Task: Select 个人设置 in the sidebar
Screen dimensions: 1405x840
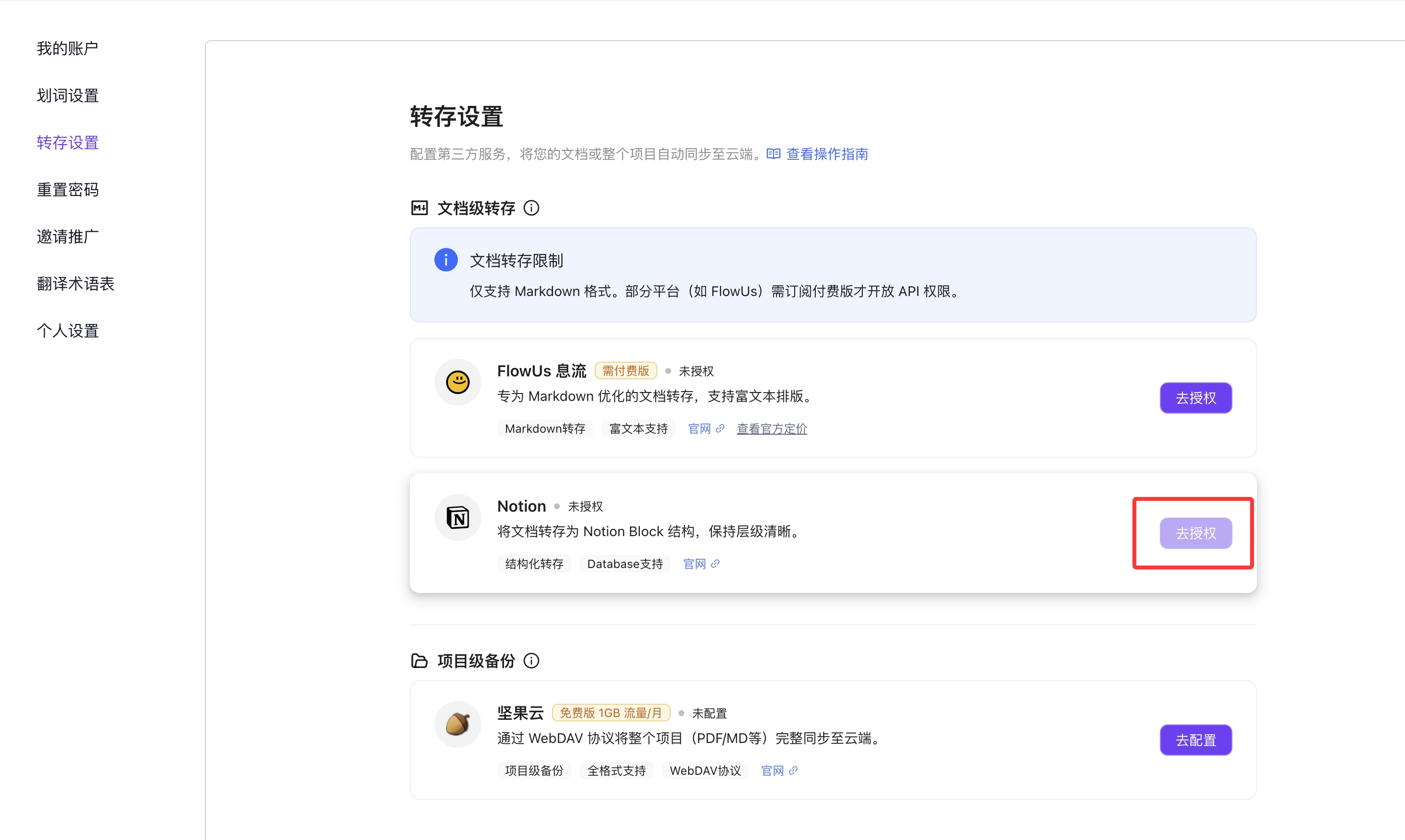Action: pyautogui.click(x=67, y=331)
